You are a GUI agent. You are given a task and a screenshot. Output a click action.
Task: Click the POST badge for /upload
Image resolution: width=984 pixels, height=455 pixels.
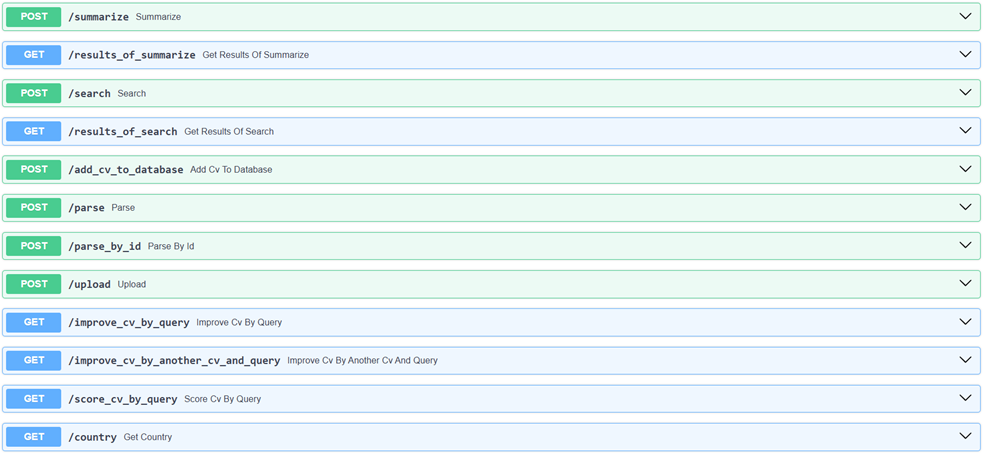[34, 284]
